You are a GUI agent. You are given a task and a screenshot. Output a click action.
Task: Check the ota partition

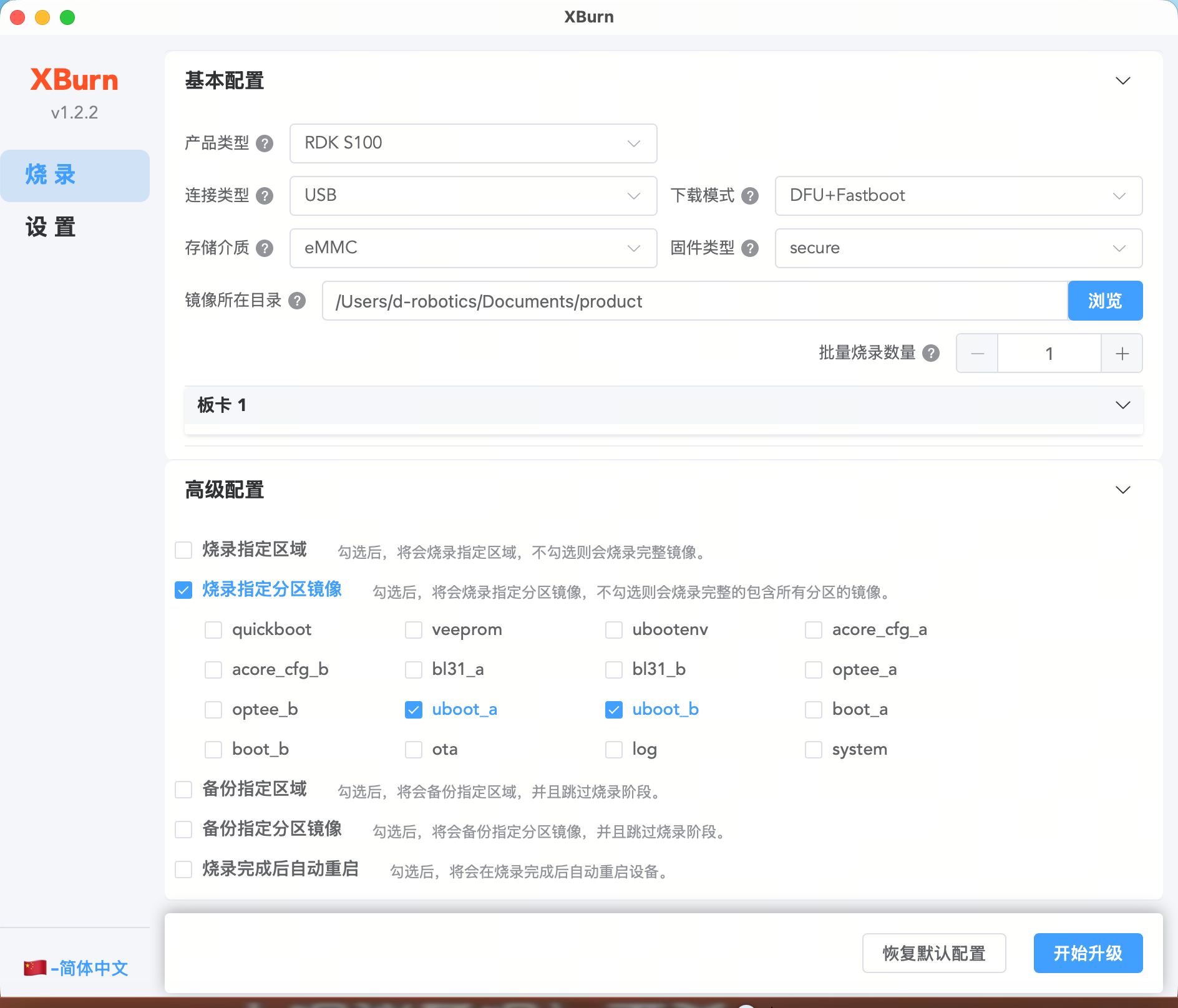(x=414, y=750)
